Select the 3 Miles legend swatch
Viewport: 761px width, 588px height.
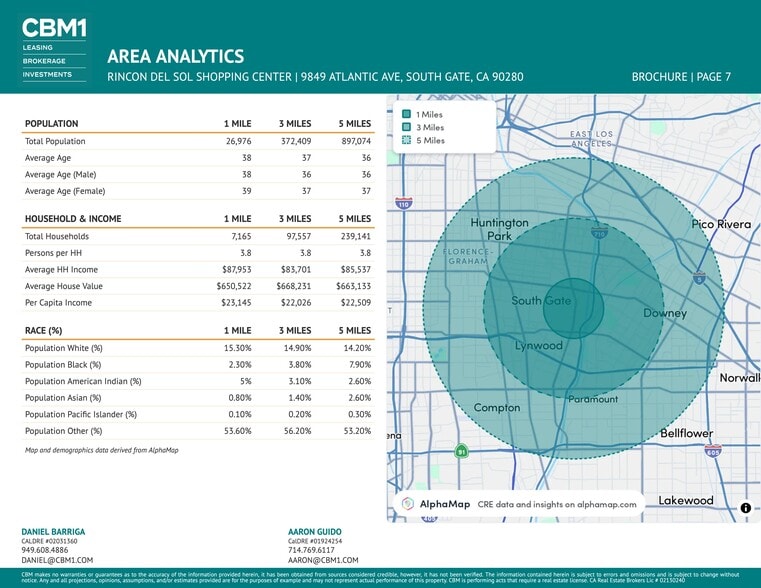(x=406, y=128)
